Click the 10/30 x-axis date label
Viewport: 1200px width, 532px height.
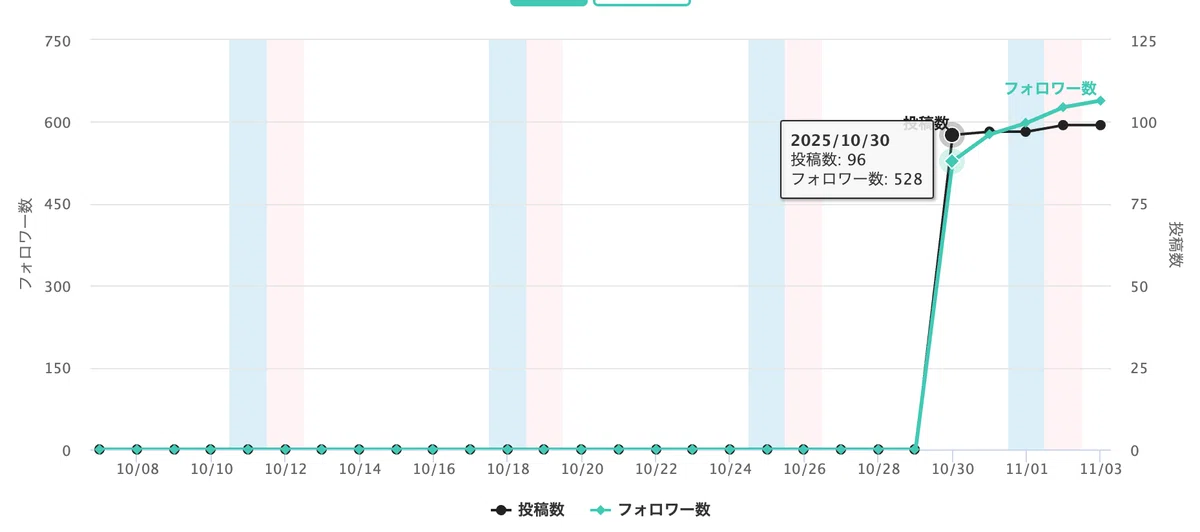tap(952, 468)
